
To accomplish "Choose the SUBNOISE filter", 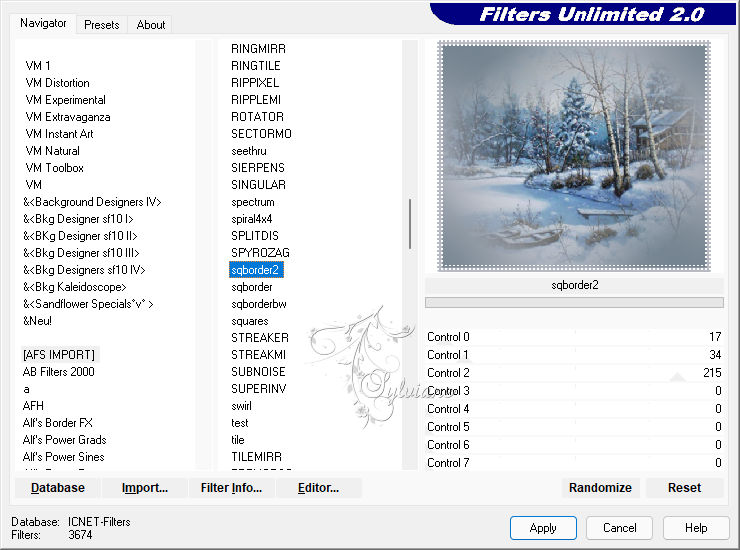I will (x=258, y=372).
